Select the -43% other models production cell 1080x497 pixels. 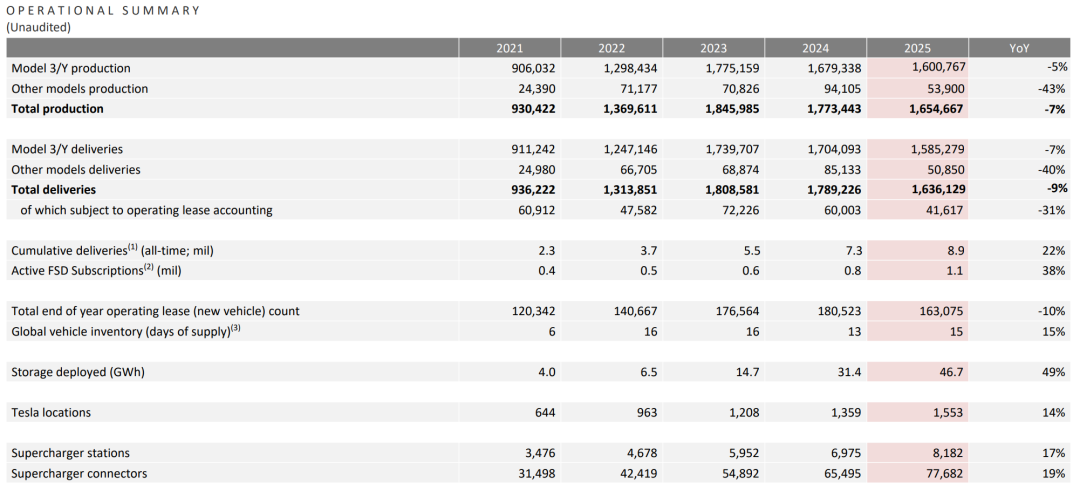tap(1052, 88)
